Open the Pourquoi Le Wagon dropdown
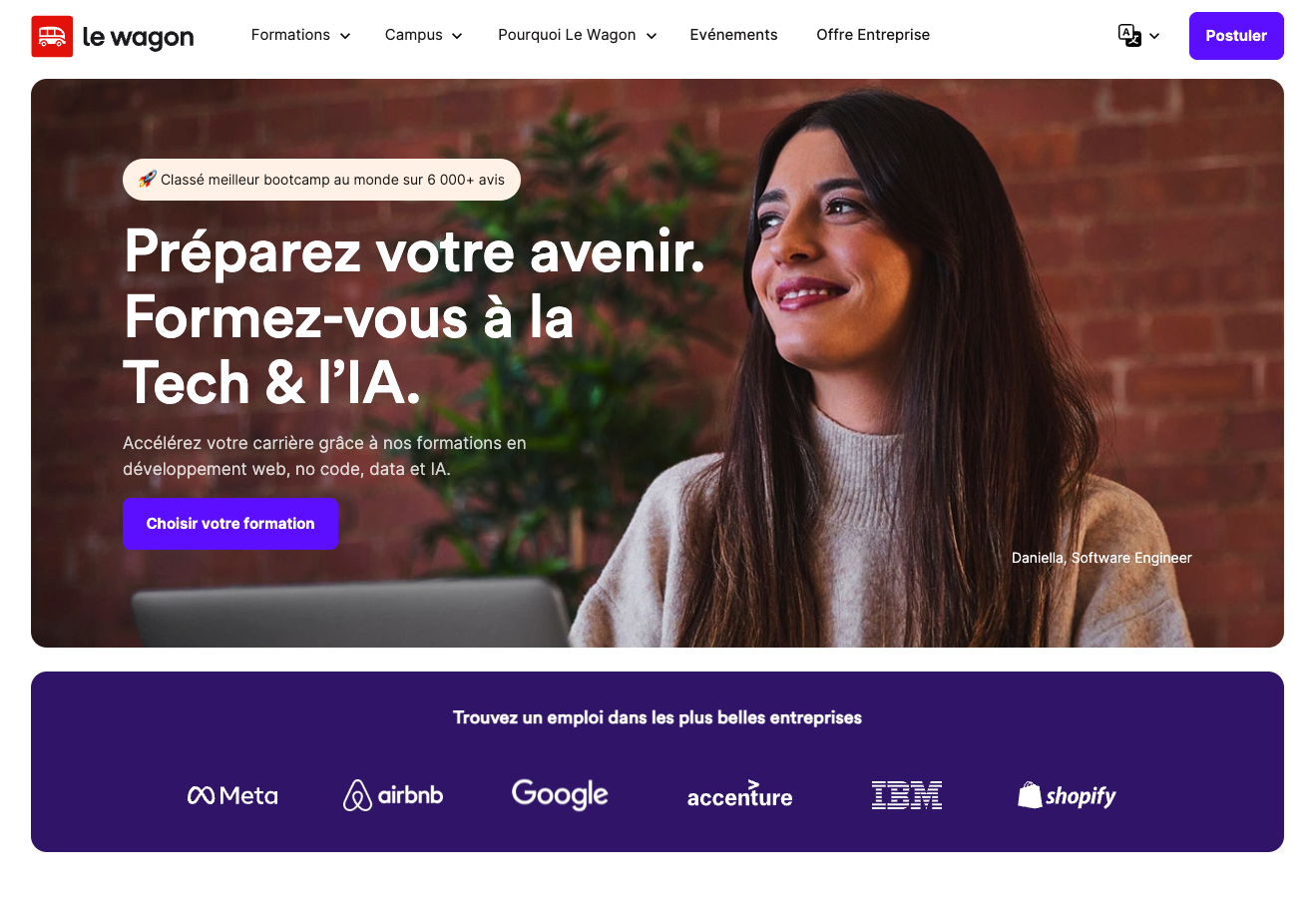 click(x=577, y=35)
